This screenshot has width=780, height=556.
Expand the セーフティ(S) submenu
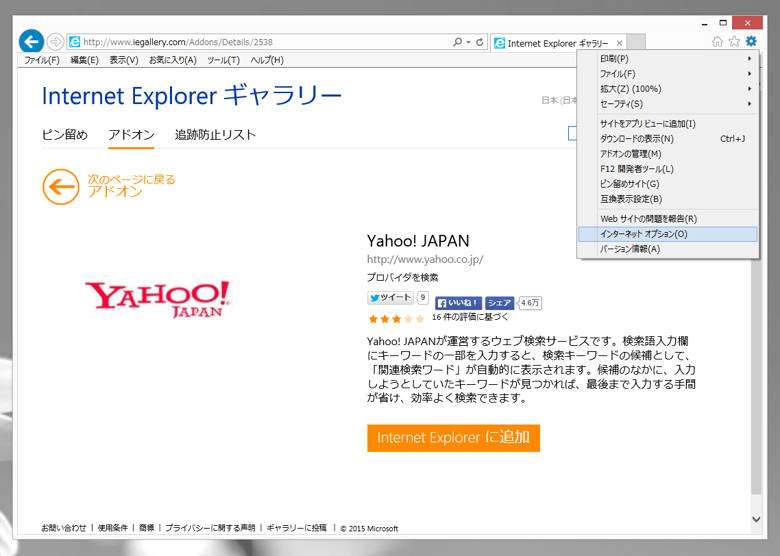pos(668,104)
